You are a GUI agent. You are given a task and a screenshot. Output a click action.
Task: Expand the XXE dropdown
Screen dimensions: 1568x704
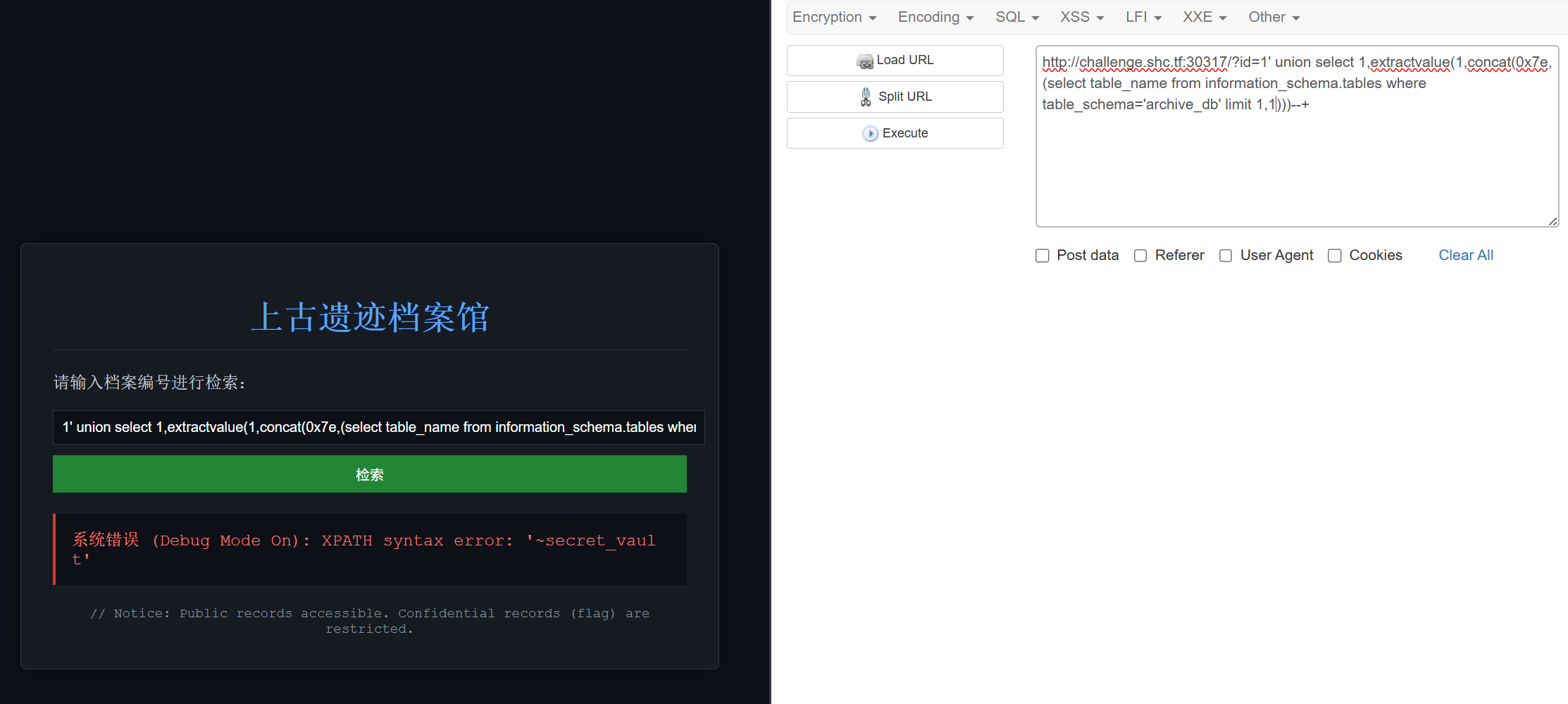(1205, 17)
